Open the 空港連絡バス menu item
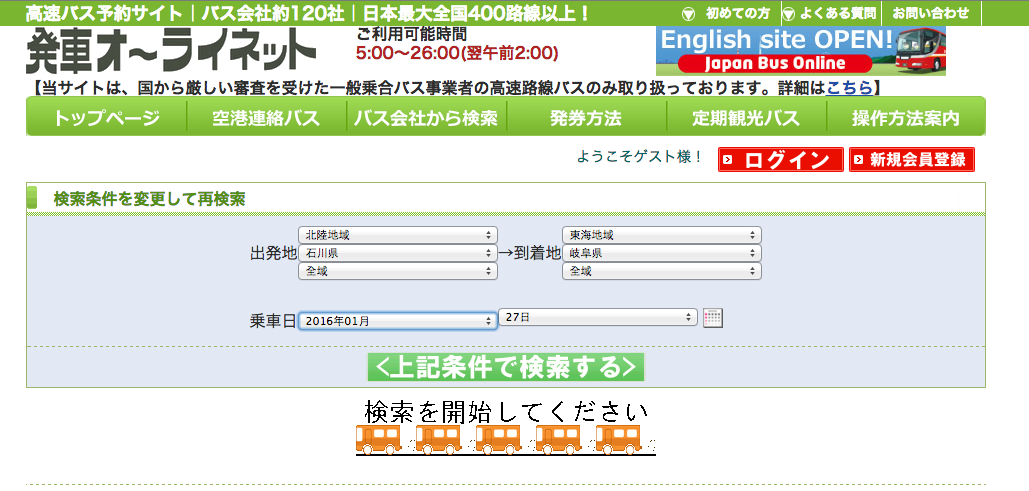Screen dimensions: 1029x491 (266, 118)
